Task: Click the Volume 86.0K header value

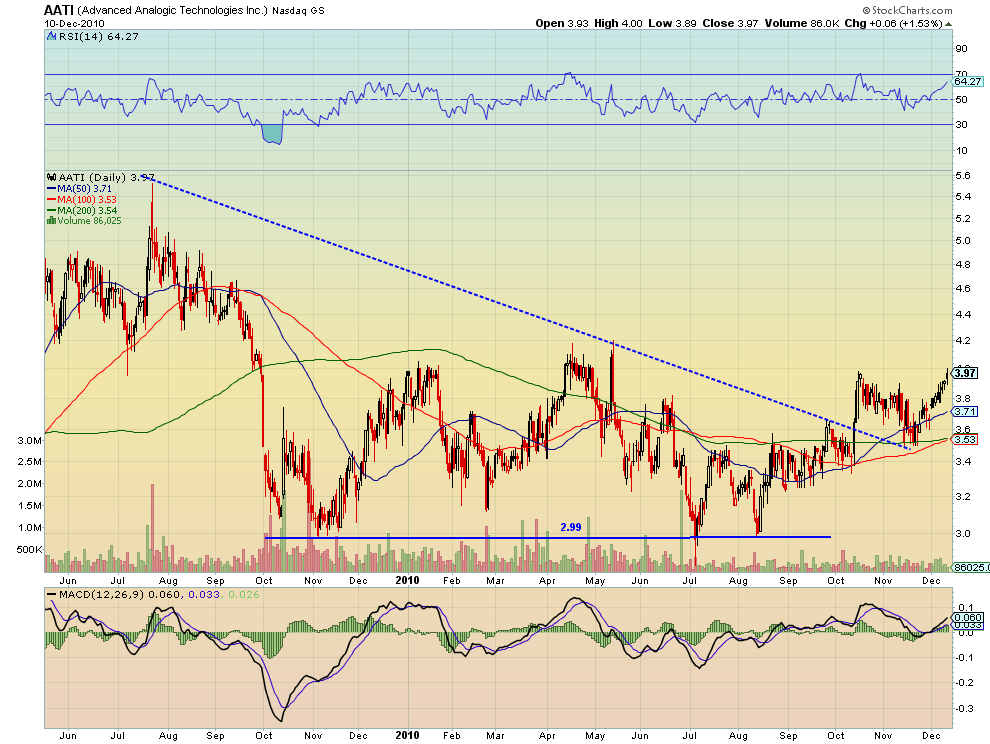Action: coord(802,23)
